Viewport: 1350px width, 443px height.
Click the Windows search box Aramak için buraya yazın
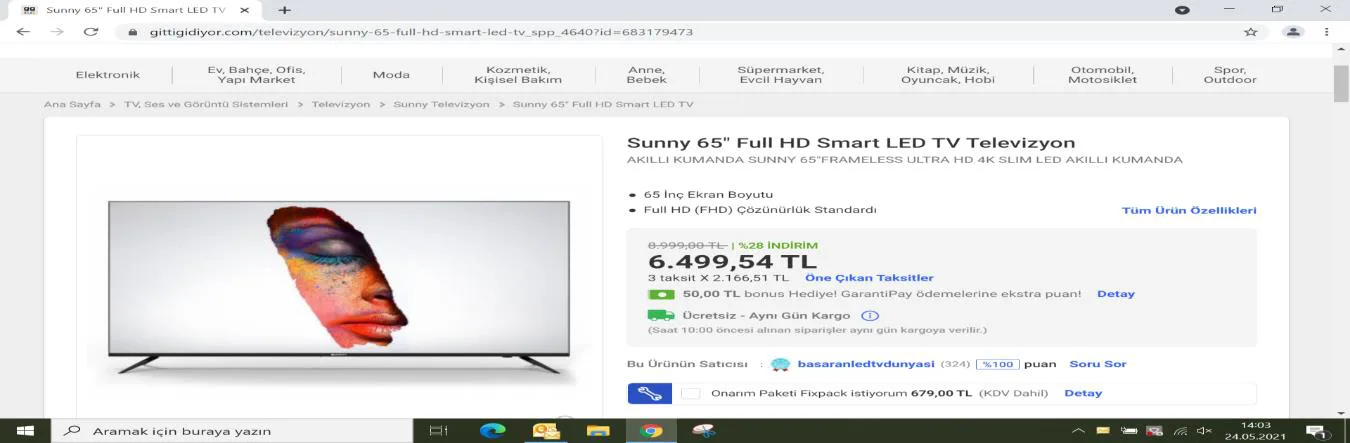point(231,431)
